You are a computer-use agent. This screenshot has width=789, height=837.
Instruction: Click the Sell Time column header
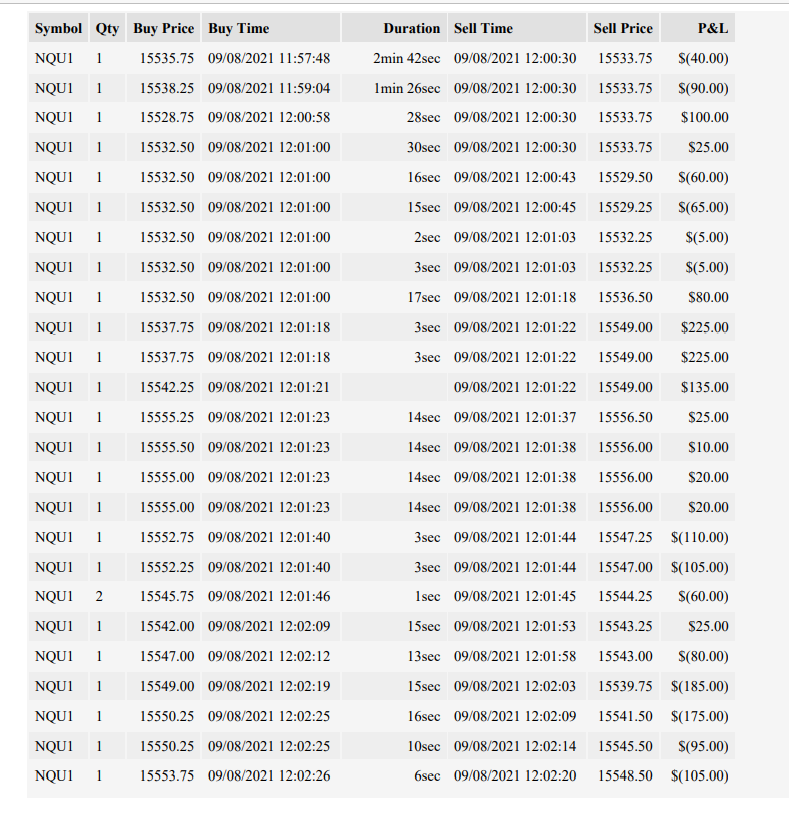click(517, 28)
